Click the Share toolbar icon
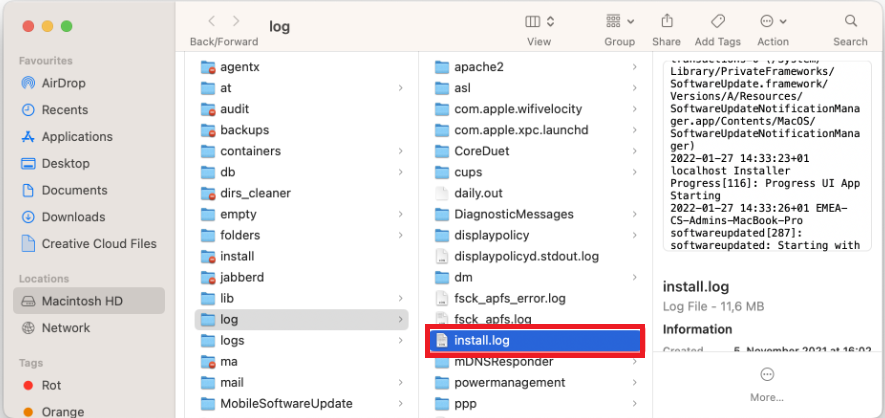 [667, 21]
